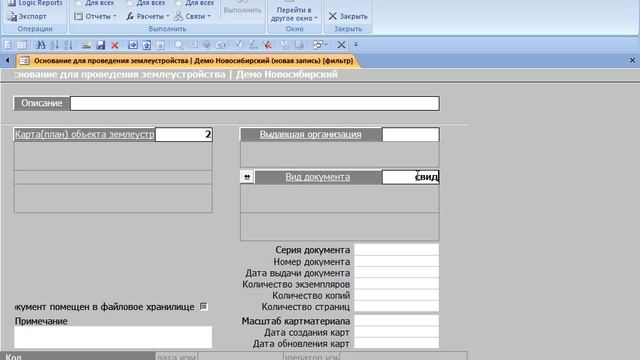The width and height of the screenshot is (640, 360).
Task: Close the document tab with X
Action: point(632,60)
